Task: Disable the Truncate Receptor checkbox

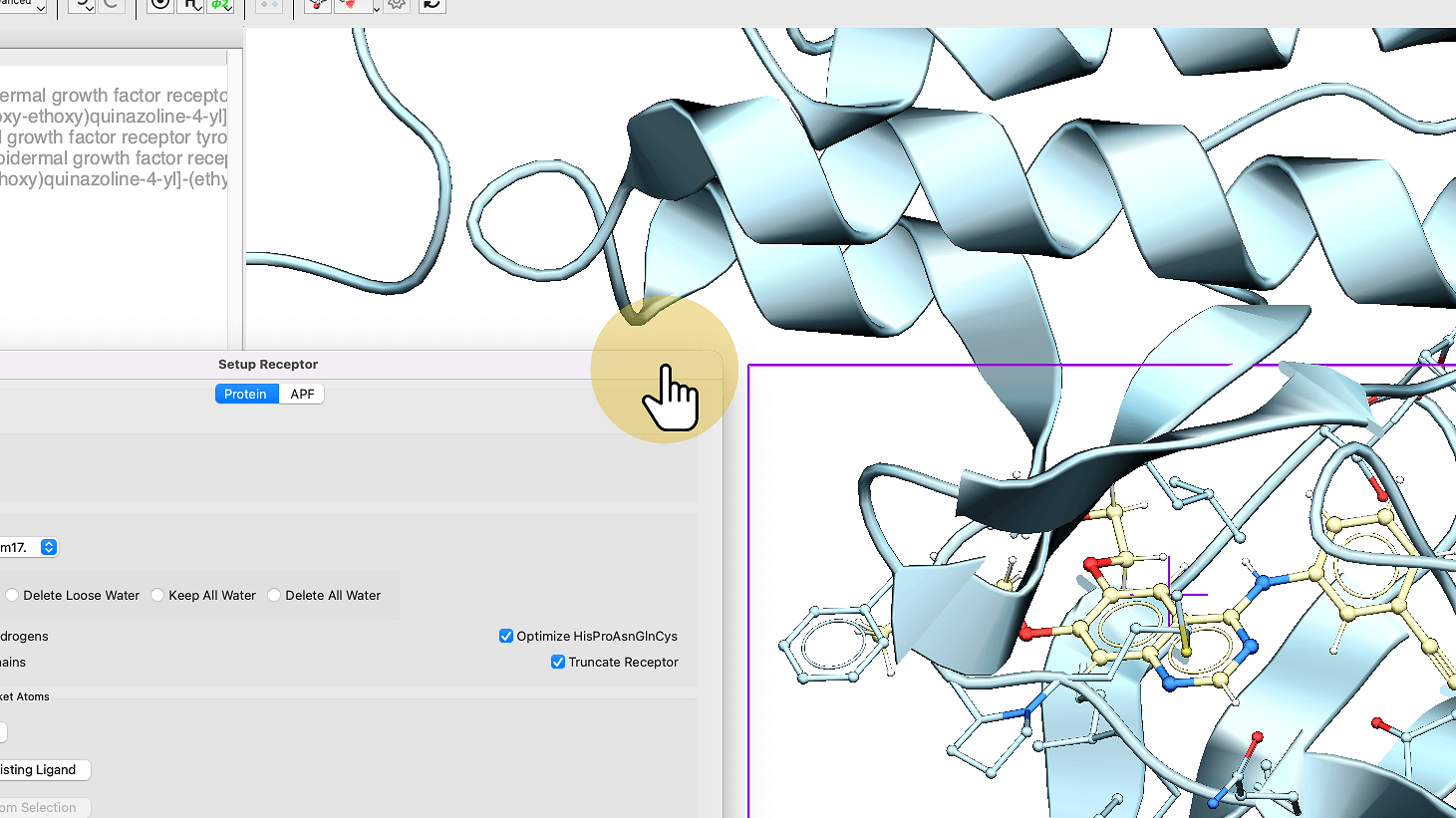Action: tap(558, 662)
